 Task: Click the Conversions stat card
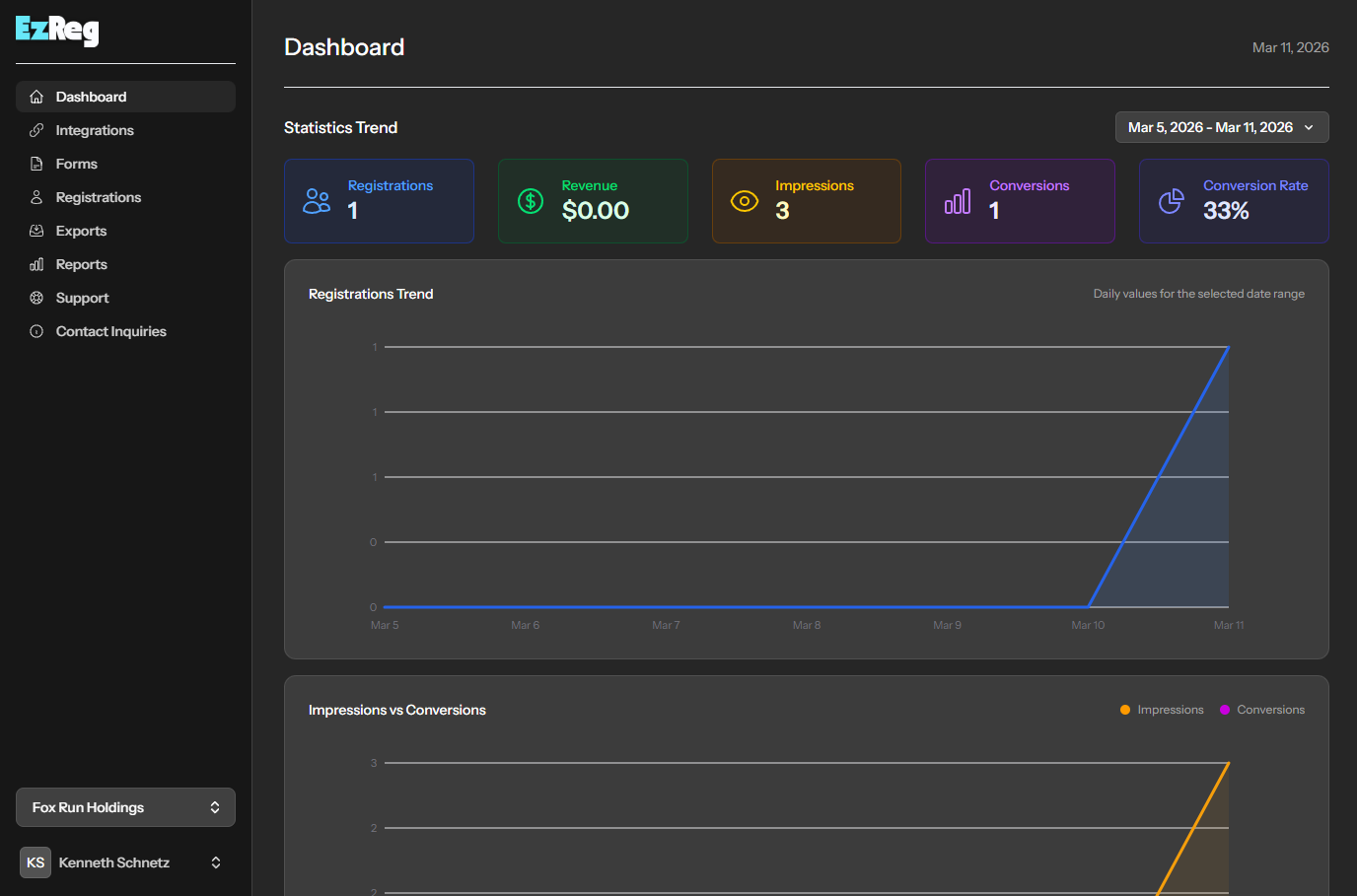point(1020,201)
